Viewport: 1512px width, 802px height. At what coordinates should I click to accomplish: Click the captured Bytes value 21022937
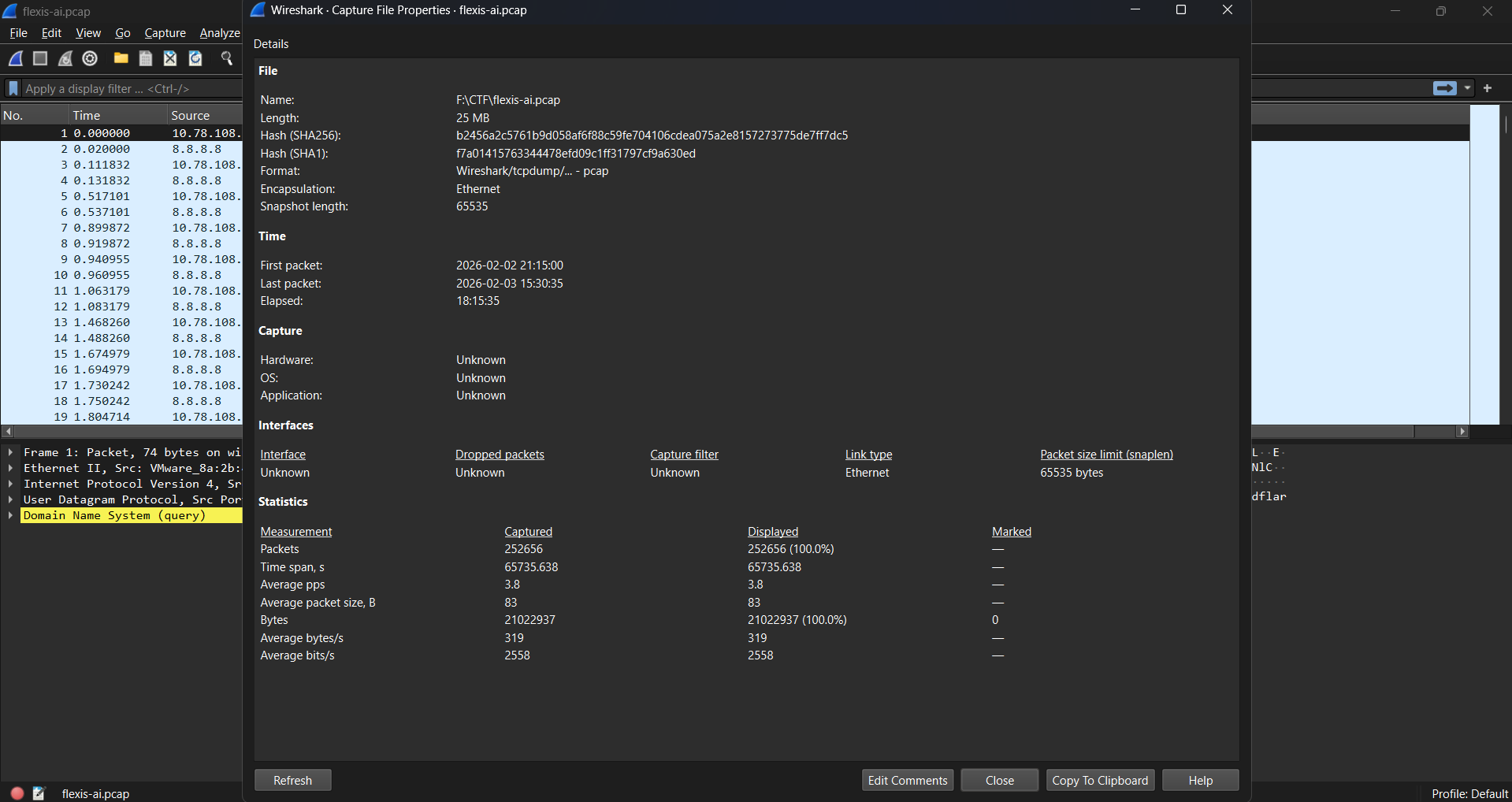529,620
